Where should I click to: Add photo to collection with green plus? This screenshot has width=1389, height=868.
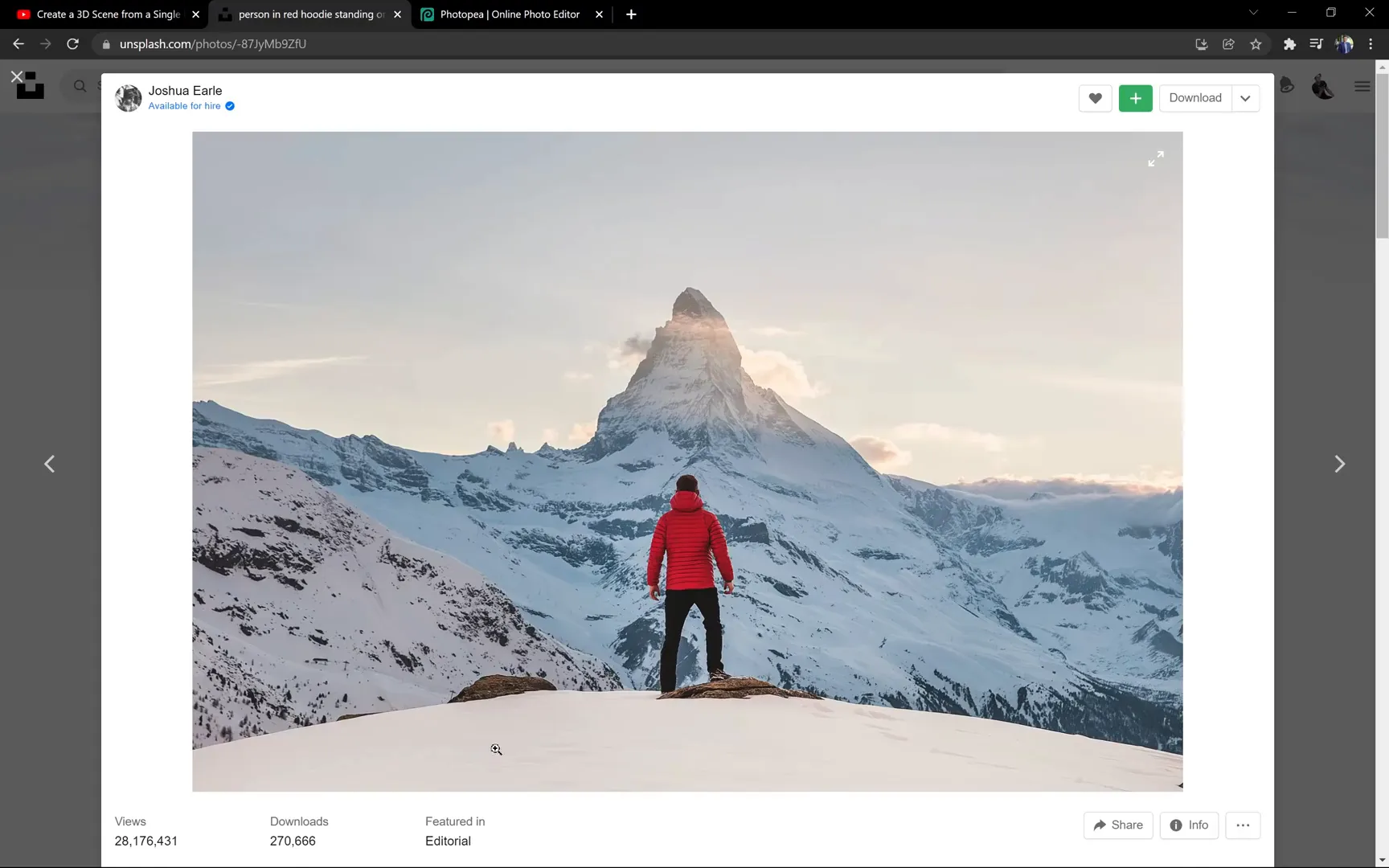(1135, 98)
